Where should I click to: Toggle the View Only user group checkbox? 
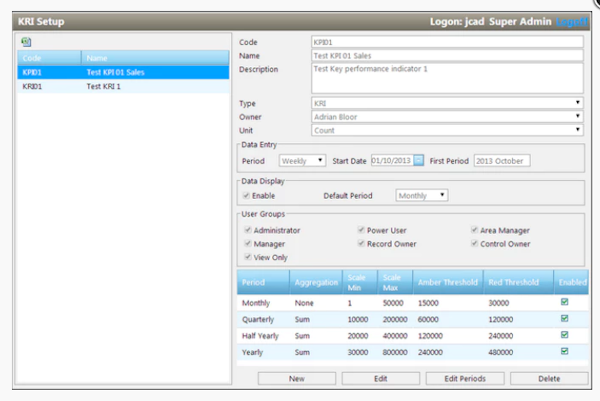(x=248, y=257)
